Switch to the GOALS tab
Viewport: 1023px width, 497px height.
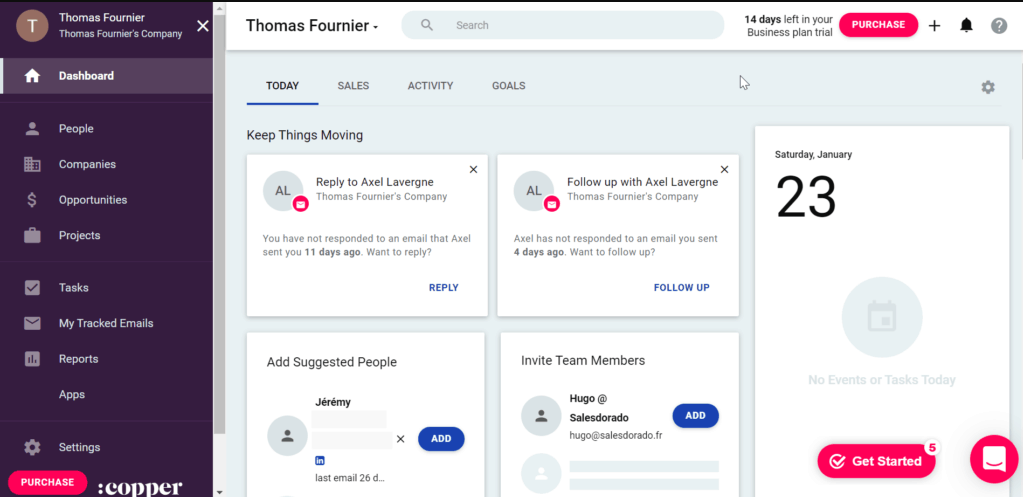click(x=509, y=85)
